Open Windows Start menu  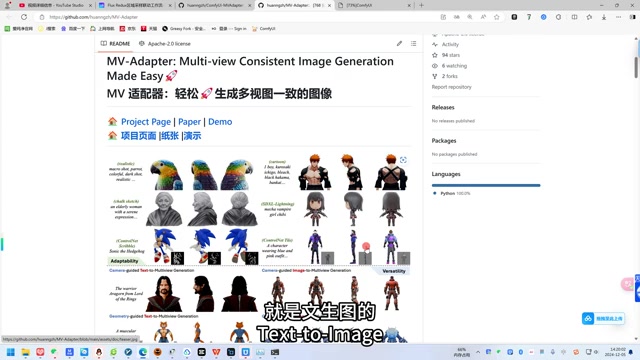(11, 352)
